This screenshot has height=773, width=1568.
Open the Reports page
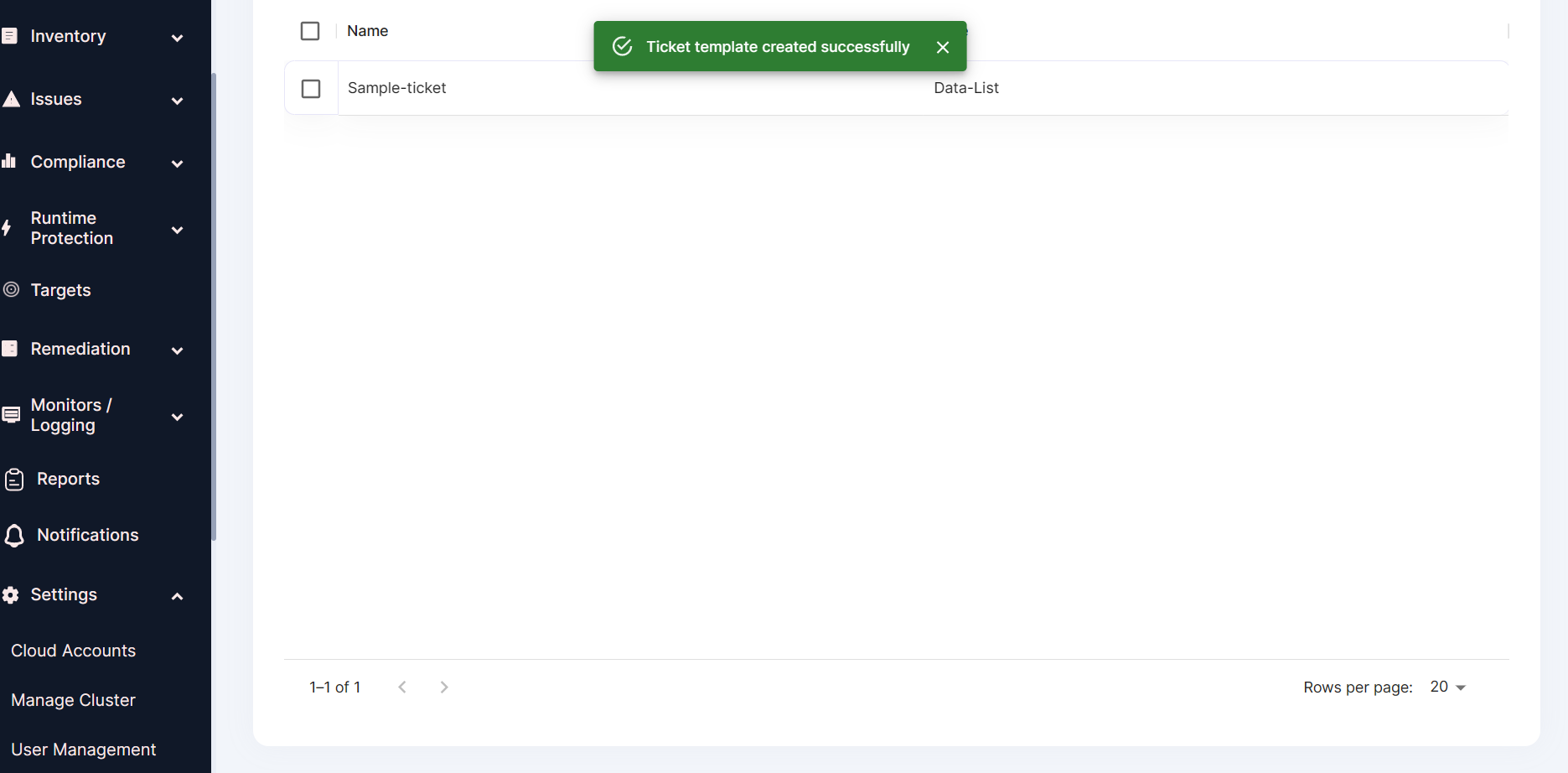point(68,479)
